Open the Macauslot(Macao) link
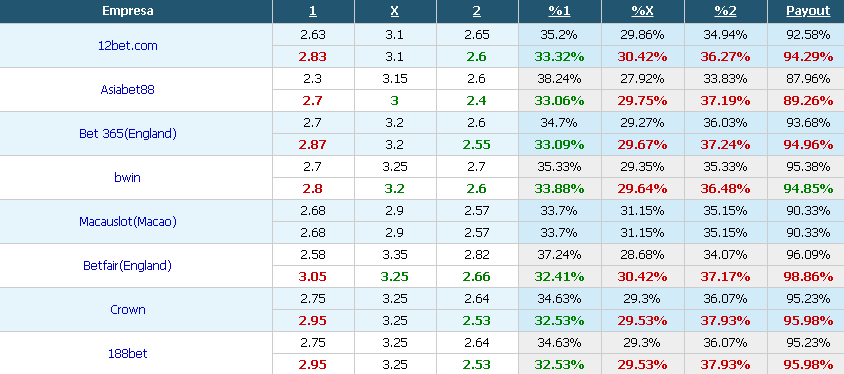Viewport: 844px width, 374px height. coord(128,222)
